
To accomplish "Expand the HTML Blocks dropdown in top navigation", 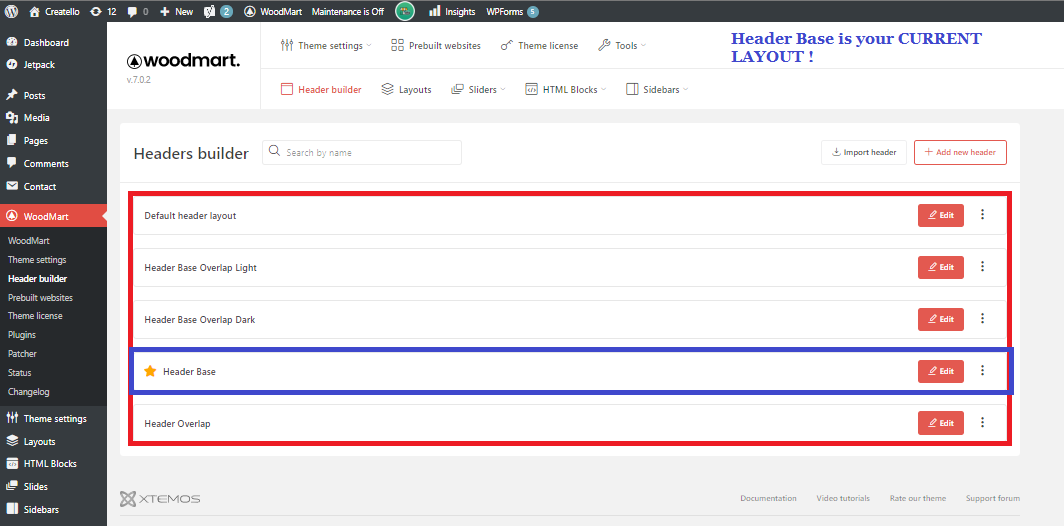I will point(565,90).
